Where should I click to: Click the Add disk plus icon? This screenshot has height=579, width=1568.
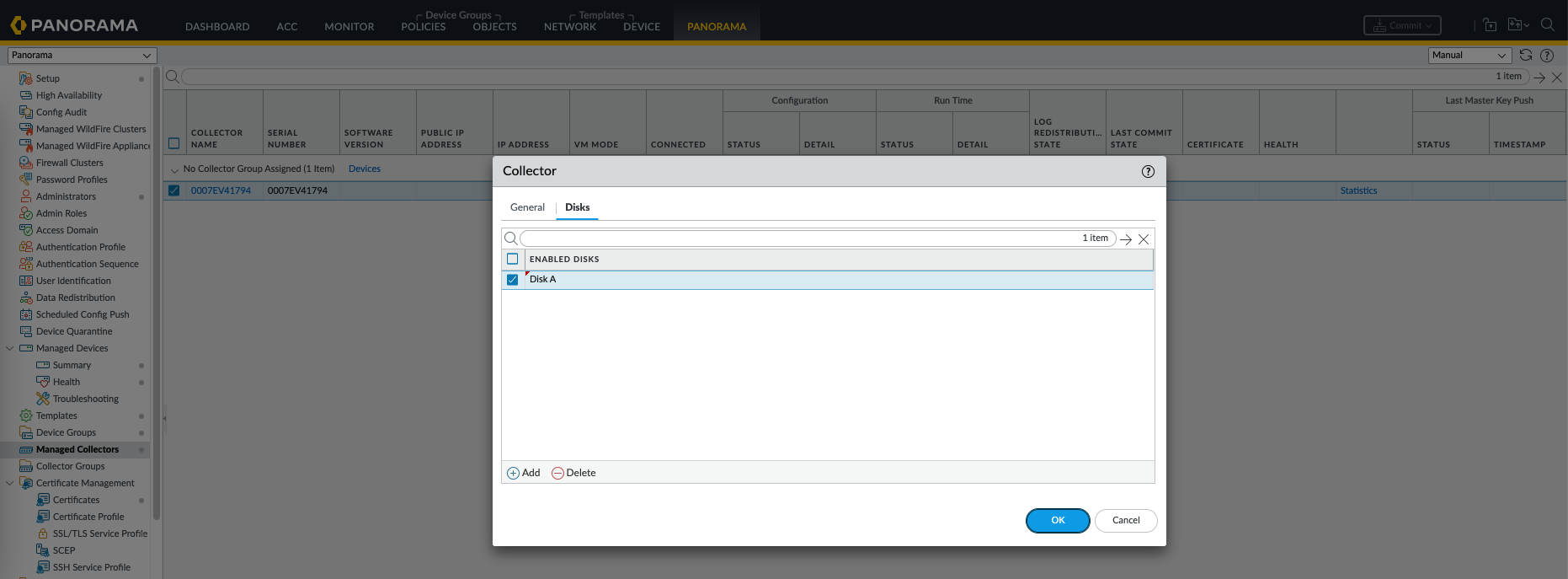point(513,473)
